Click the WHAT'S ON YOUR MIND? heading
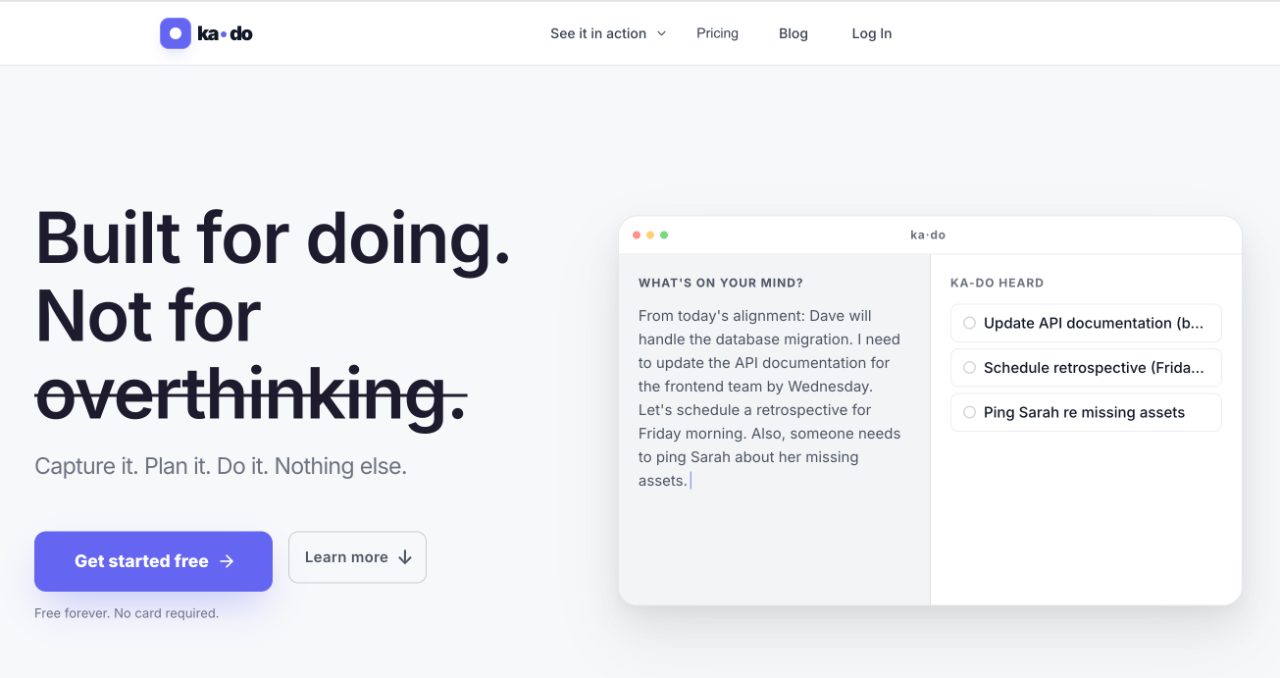This screenshot has width=1280, height=678. click(x=721, y=283)
